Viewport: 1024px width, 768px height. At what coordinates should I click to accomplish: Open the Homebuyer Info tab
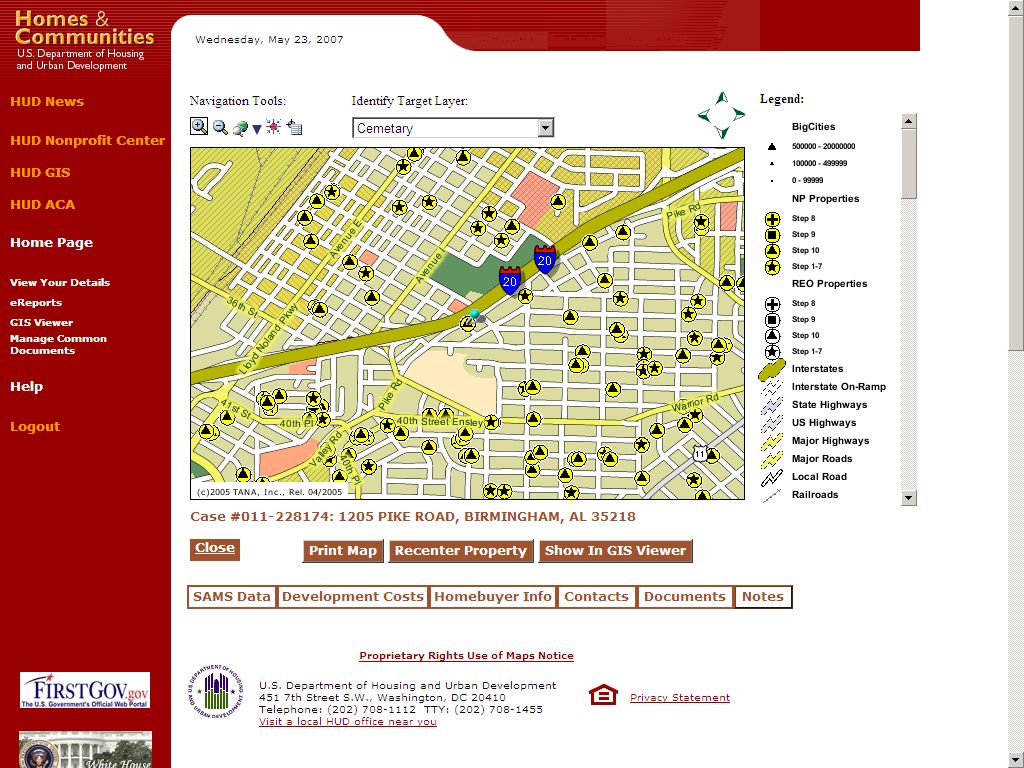(493, 597)
